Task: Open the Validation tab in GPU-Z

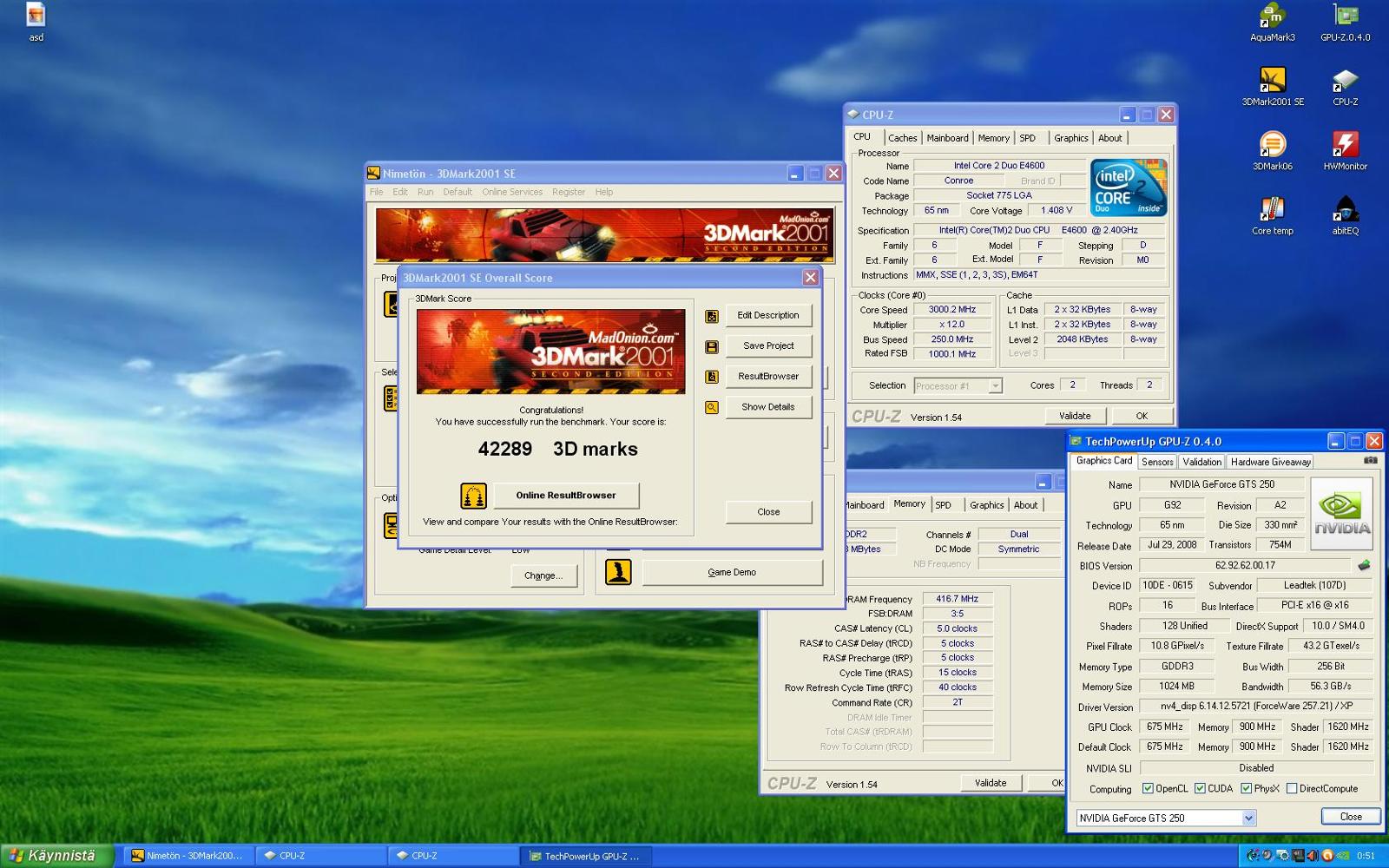Action: tap(1201, 462)
